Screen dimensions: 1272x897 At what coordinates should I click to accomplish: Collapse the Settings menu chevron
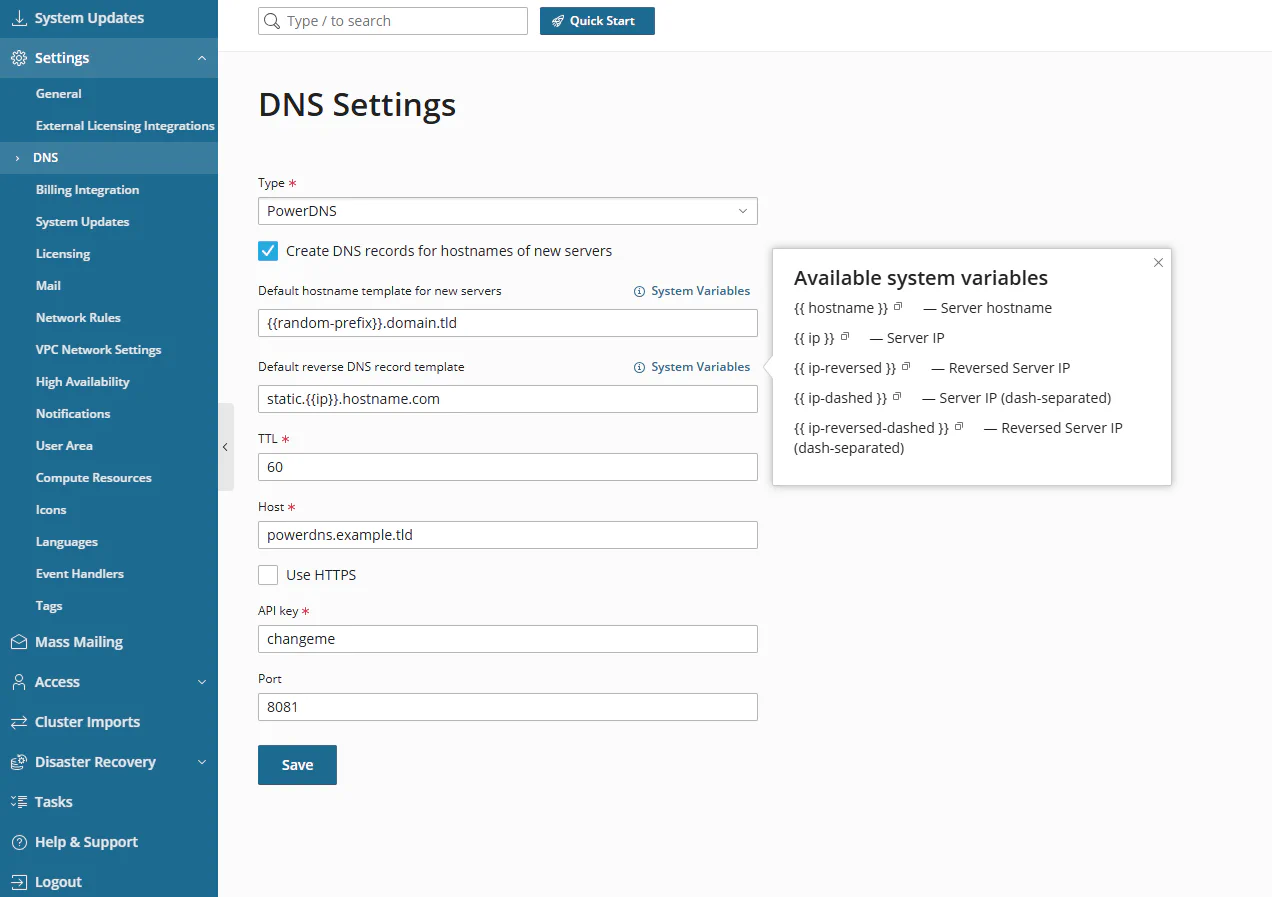point(202,58)
